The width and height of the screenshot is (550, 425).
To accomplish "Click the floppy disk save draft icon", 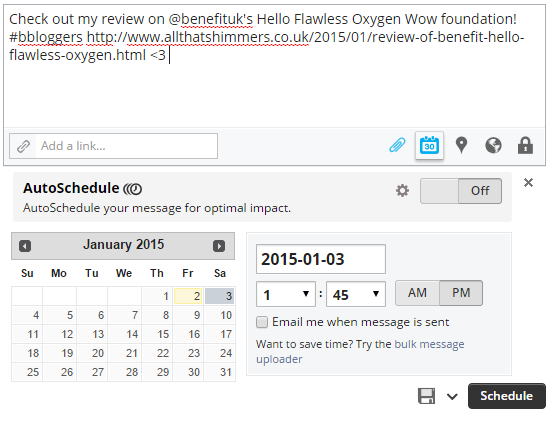I will [427, 396].
